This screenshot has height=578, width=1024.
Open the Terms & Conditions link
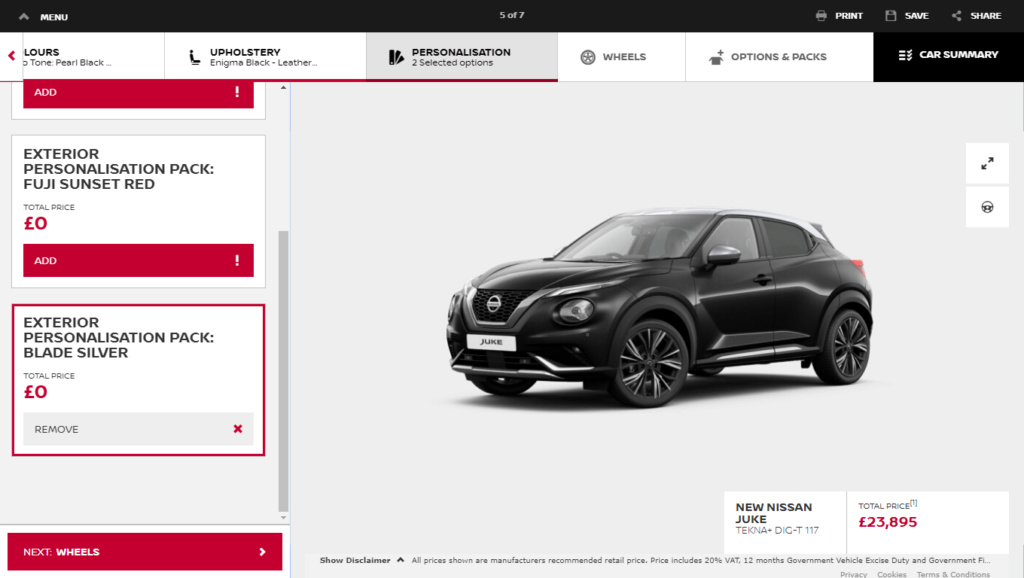coord(953,574)
